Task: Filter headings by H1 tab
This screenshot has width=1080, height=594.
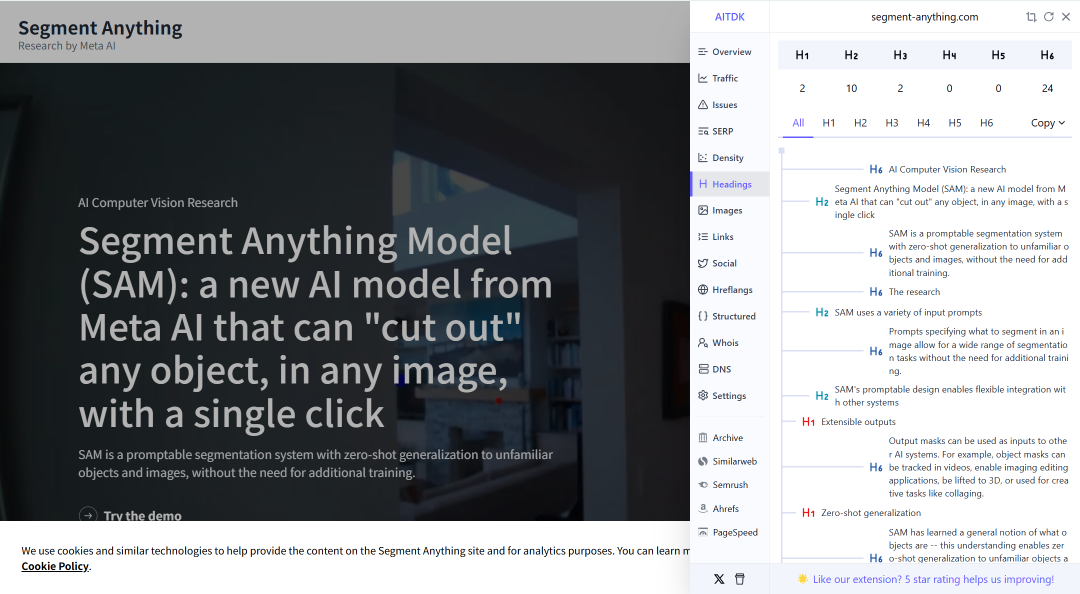Action: (x=829, y=123)
